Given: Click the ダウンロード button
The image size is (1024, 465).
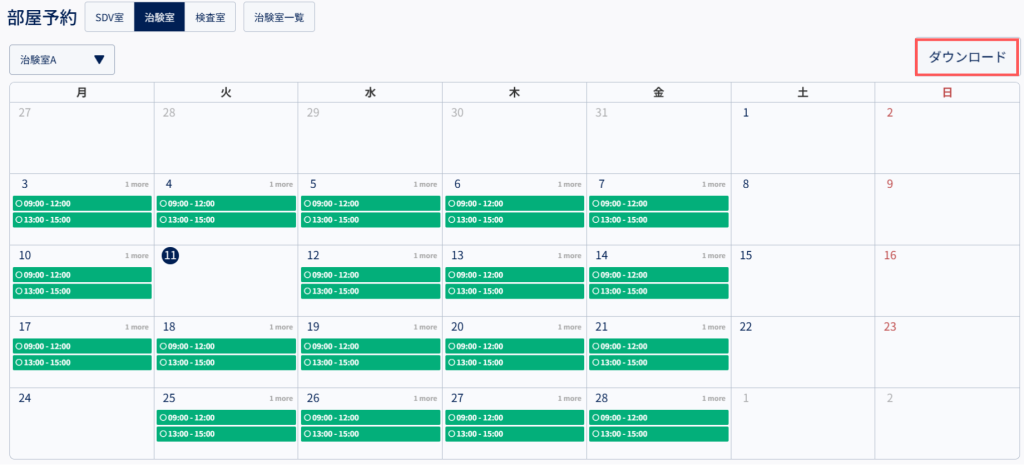Looking at the screenshot, I should [x=967, y=57].
